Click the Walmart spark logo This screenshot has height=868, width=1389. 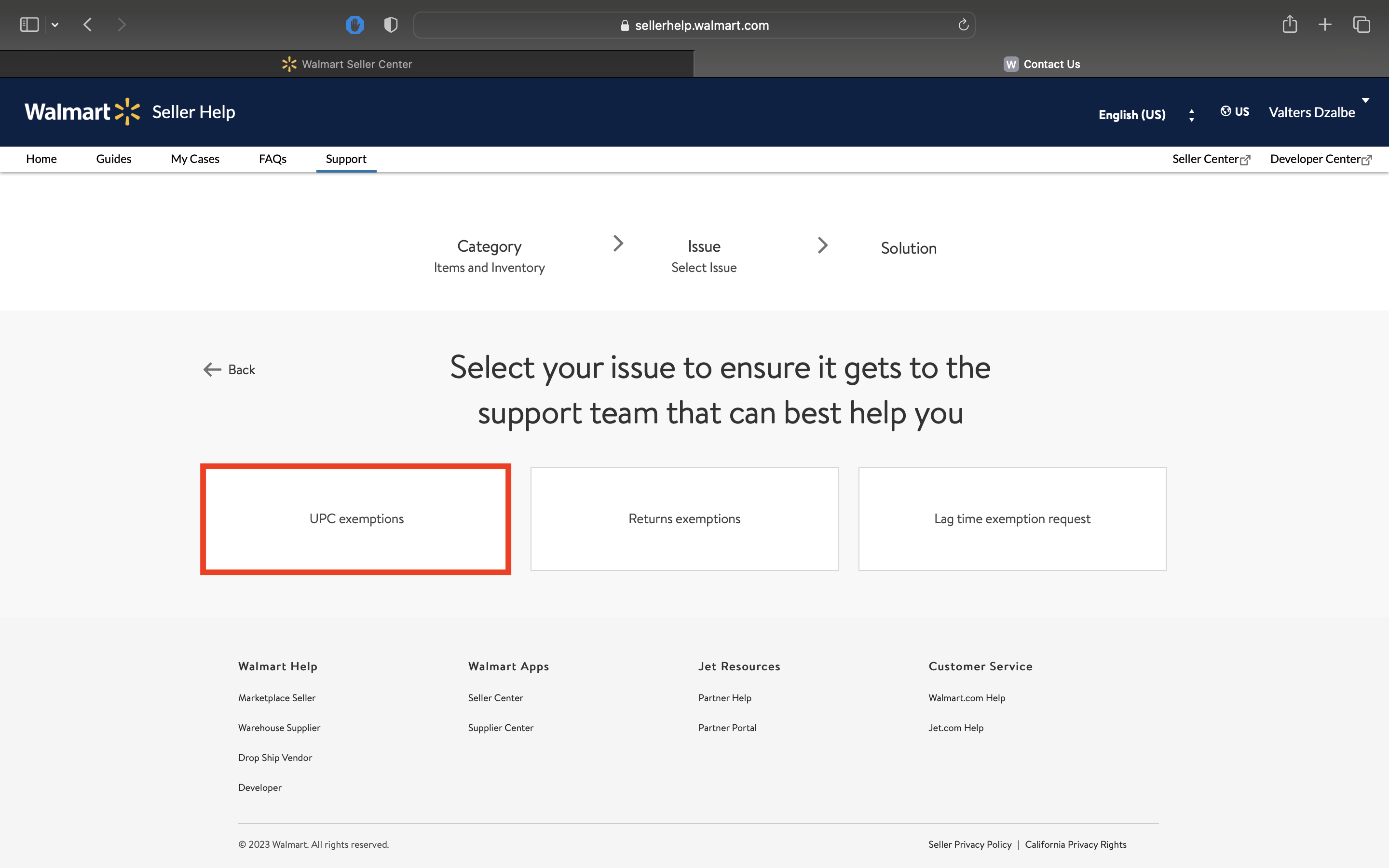(127, 111)
